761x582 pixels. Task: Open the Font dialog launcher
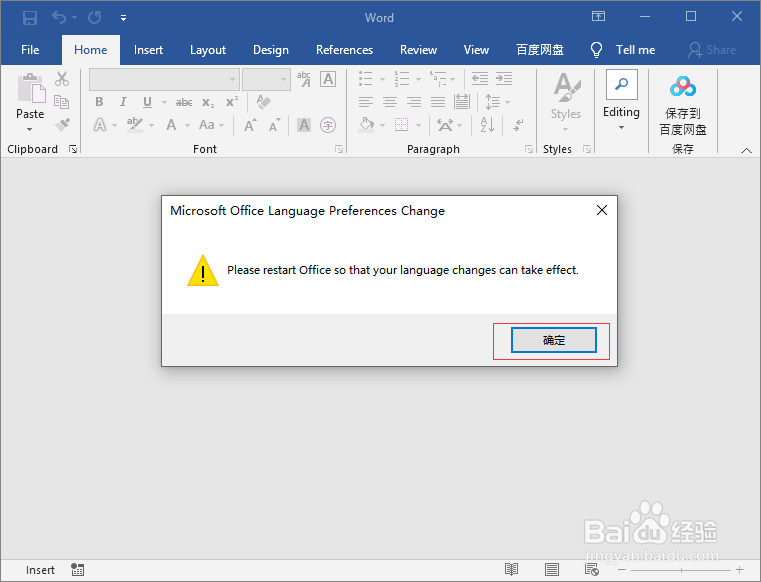pyautogui.click(x=339, y=149)
